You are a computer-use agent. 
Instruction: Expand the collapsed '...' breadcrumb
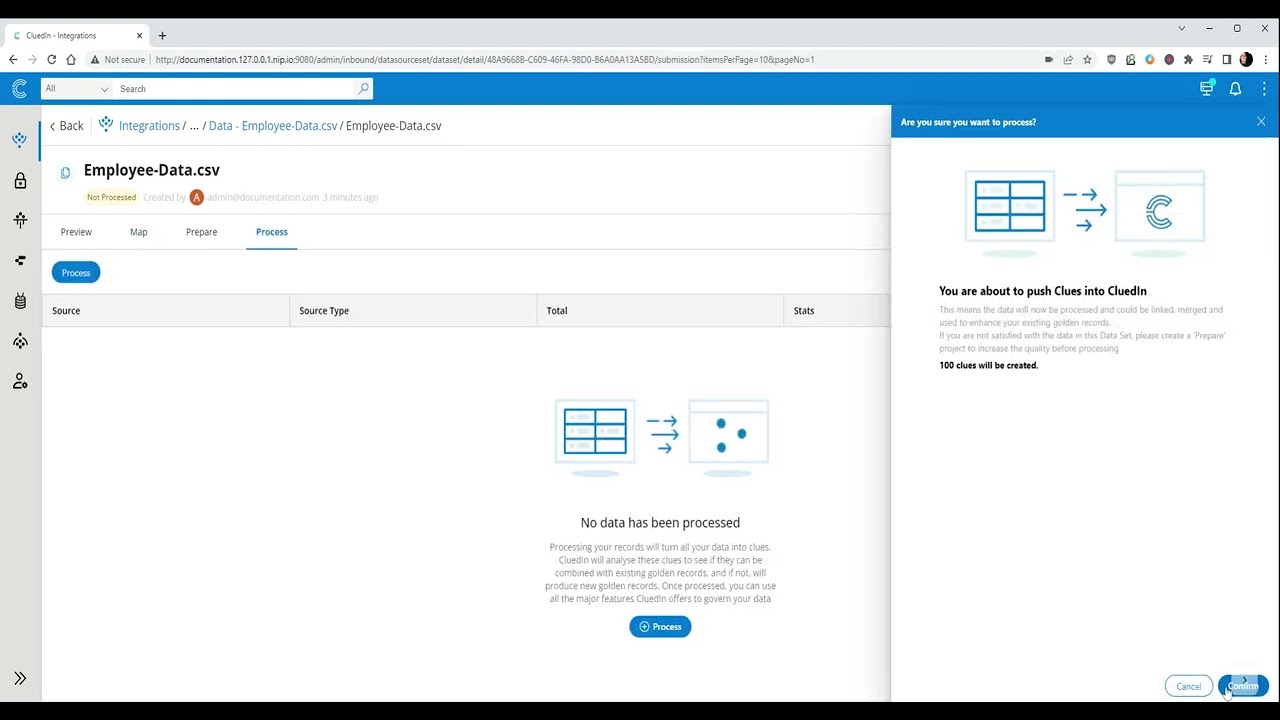coord(194,126)
